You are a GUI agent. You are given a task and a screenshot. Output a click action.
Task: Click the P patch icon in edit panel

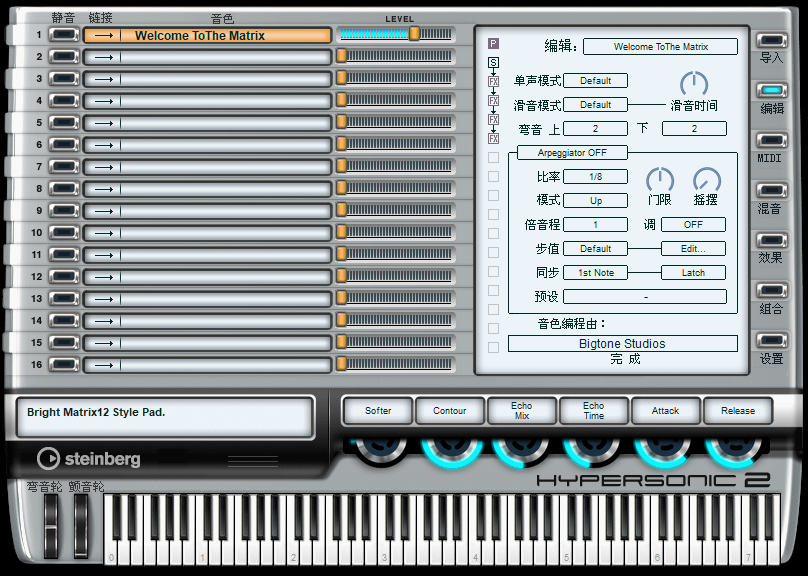(x=493, y=43)
